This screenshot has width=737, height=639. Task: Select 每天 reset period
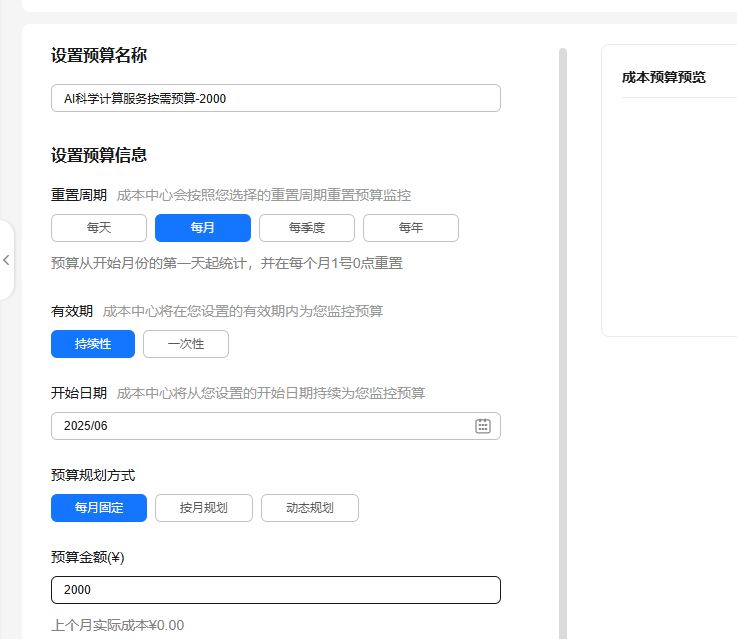[x=99, y=228]
